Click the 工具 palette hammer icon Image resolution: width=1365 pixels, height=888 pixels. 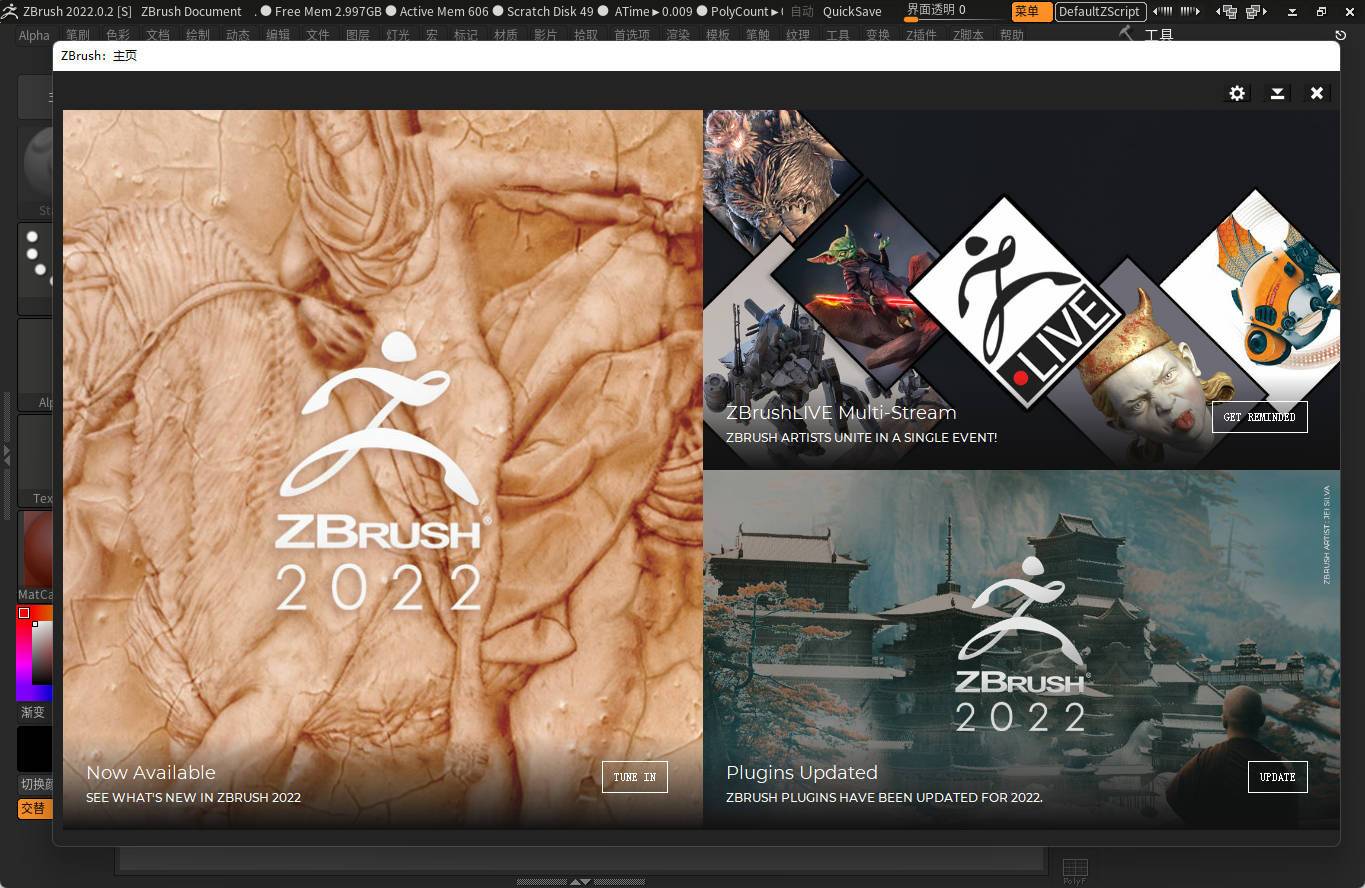pos(1127,34)
